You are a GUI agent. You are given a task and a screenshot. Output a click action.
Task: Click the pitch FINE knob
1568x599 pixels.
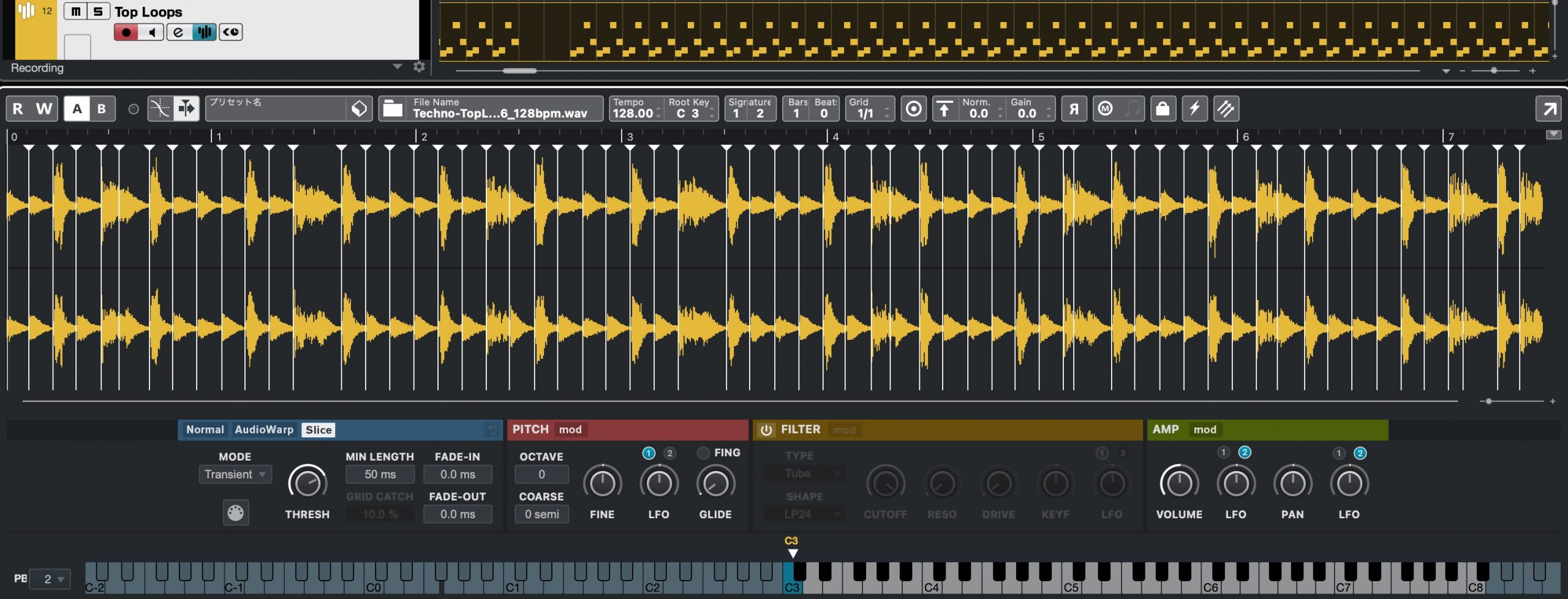click(602, 483)
